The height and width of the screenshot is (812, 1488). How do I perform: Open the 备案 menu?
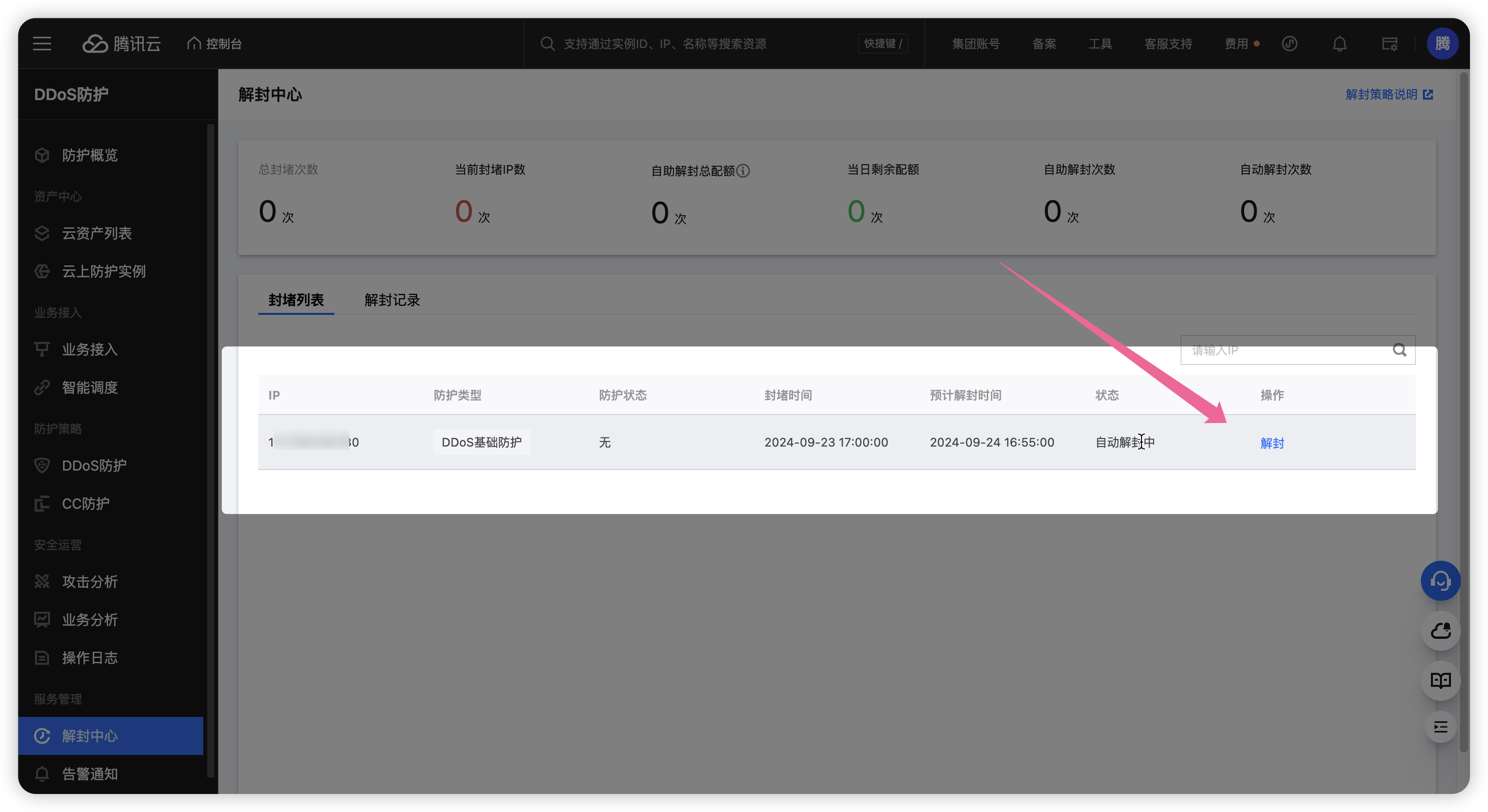(x=1044, y=44)
